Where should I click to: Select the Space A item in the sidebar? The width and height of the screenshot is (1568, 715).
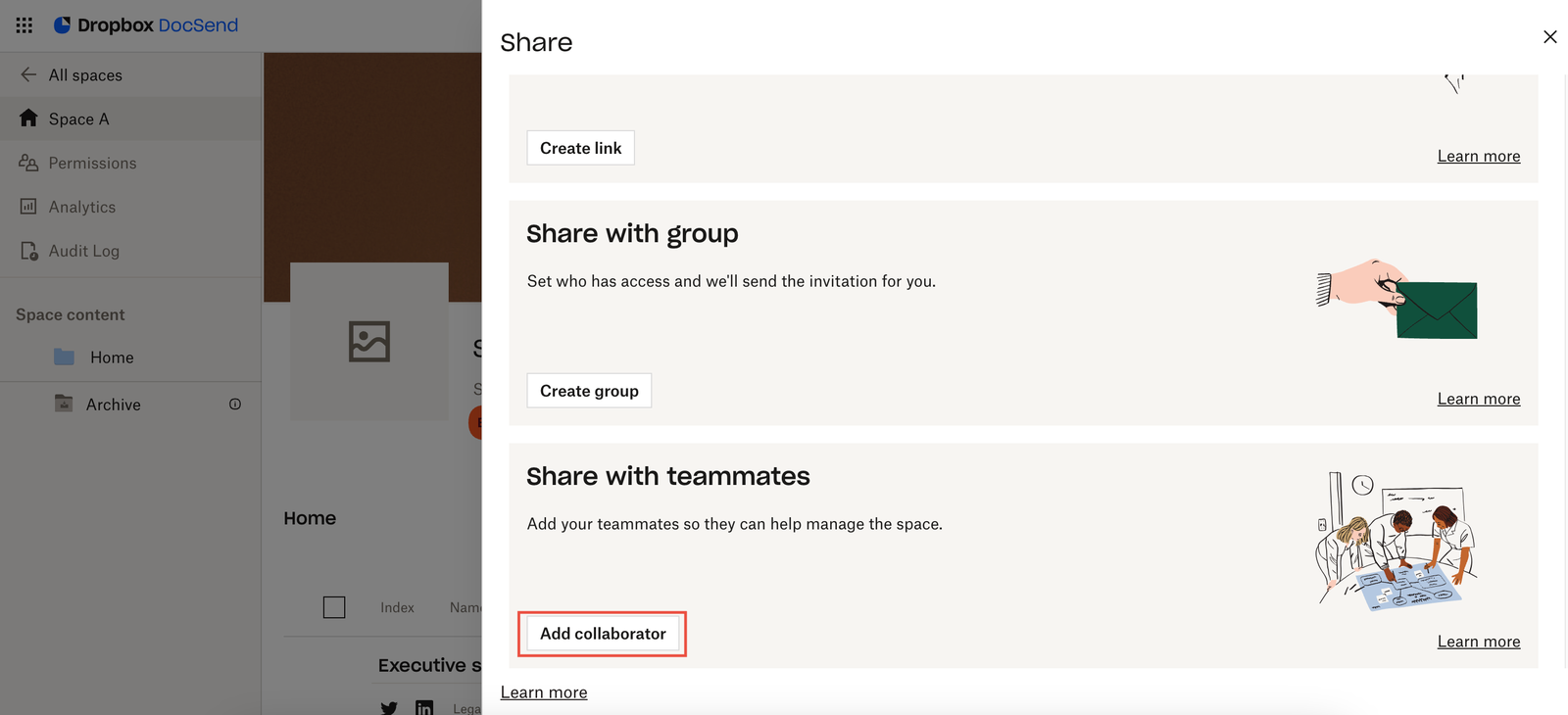(78, 118)
